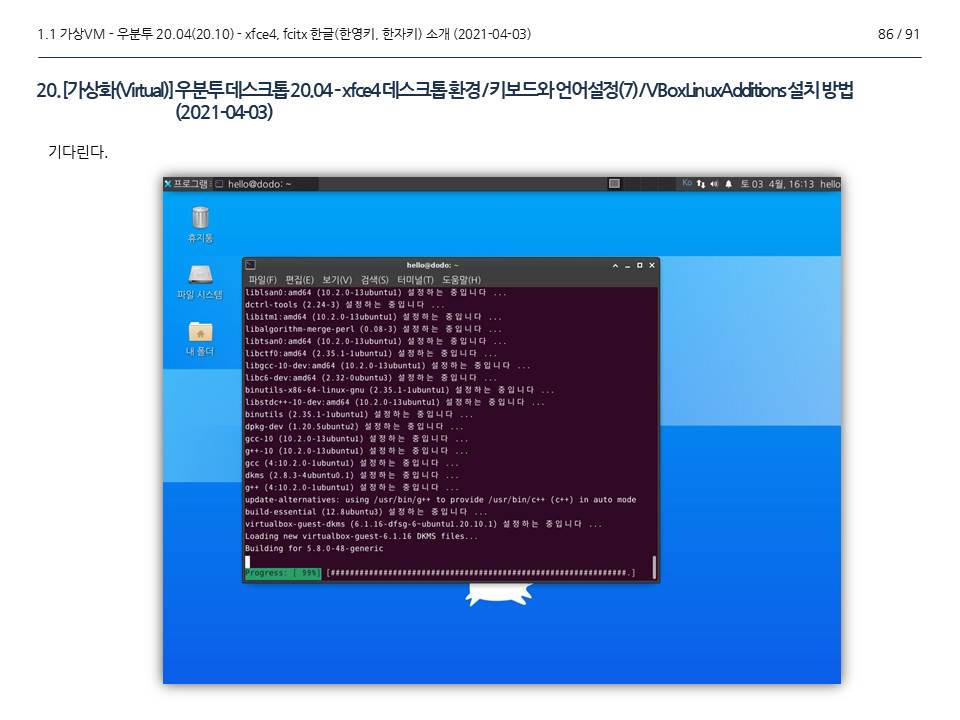The width and height of the screenshot is (960, 720).
Task: Click the line 'Building for 5.8.0-48-generic'
Action: click(x=314, y=549)
